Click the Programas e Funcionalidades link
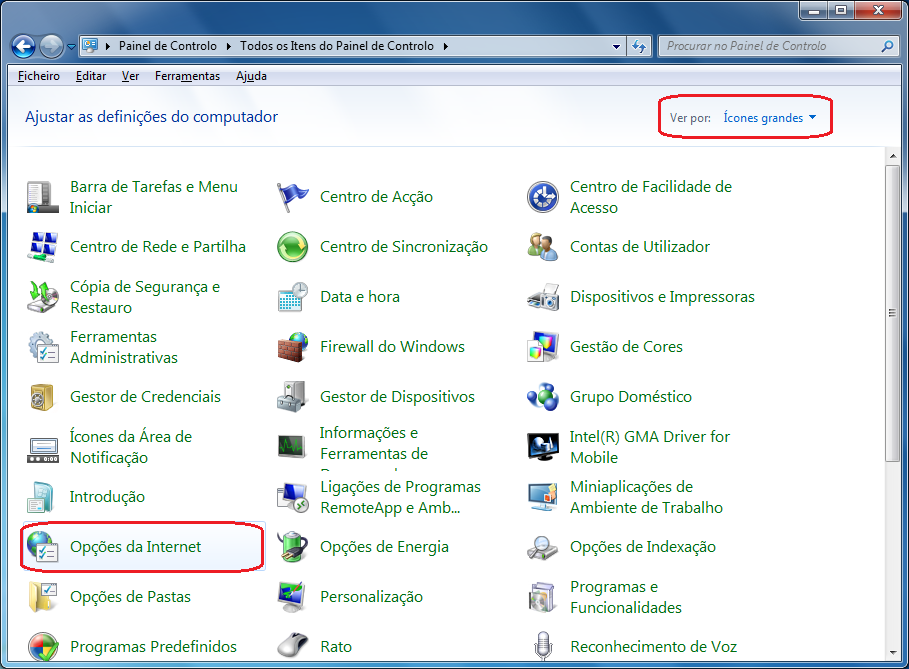This screenshot has width=909, height=669. [625, 597]
